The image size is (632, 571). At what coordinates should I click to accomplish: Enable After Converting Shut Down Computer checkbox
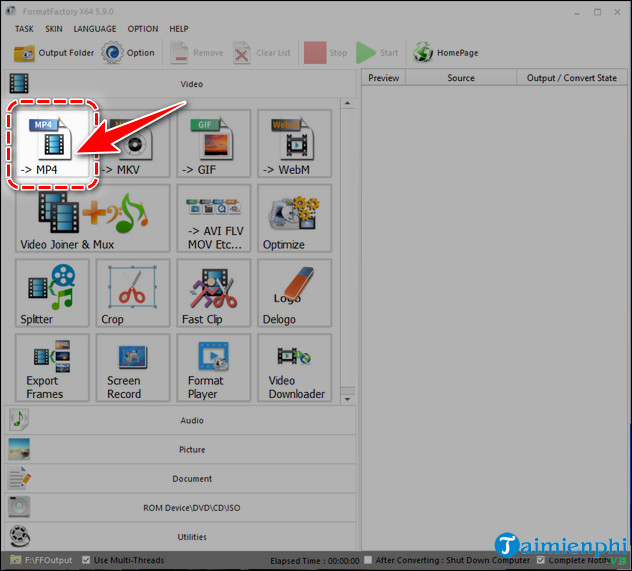pos(368,560)
